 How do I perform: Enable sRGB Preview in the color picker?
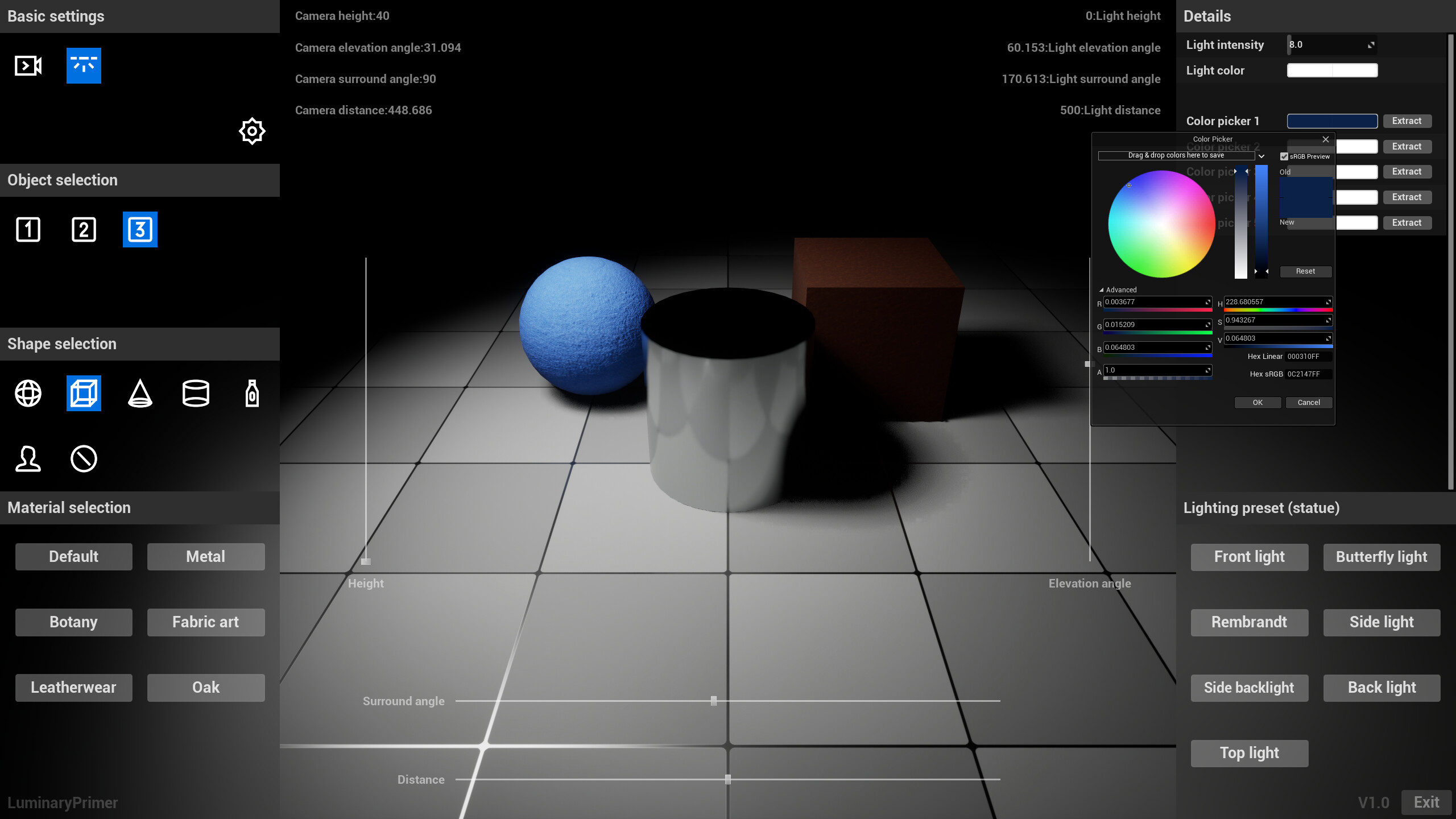pos(1285,156)
